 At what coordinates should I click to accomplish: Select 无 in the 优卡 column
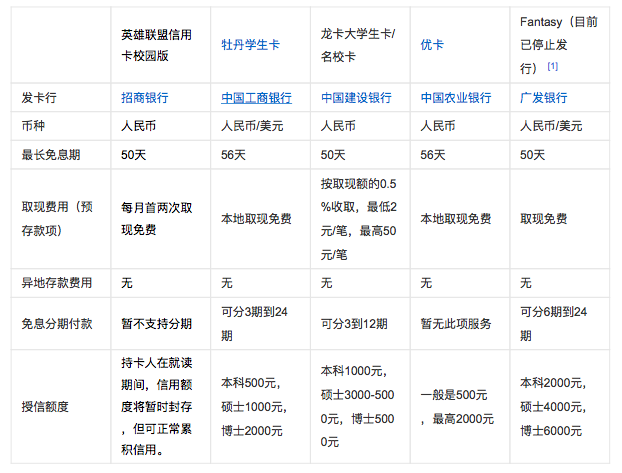pos(426,283)
